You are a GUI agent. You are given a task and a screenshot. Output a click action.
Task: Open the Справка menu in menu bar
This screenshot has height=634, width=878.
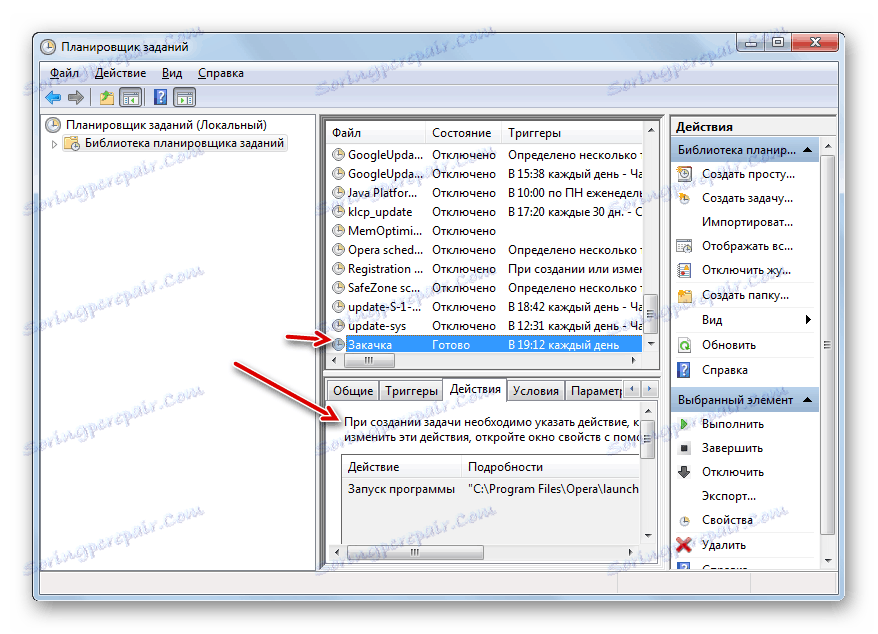click(221, 73)
